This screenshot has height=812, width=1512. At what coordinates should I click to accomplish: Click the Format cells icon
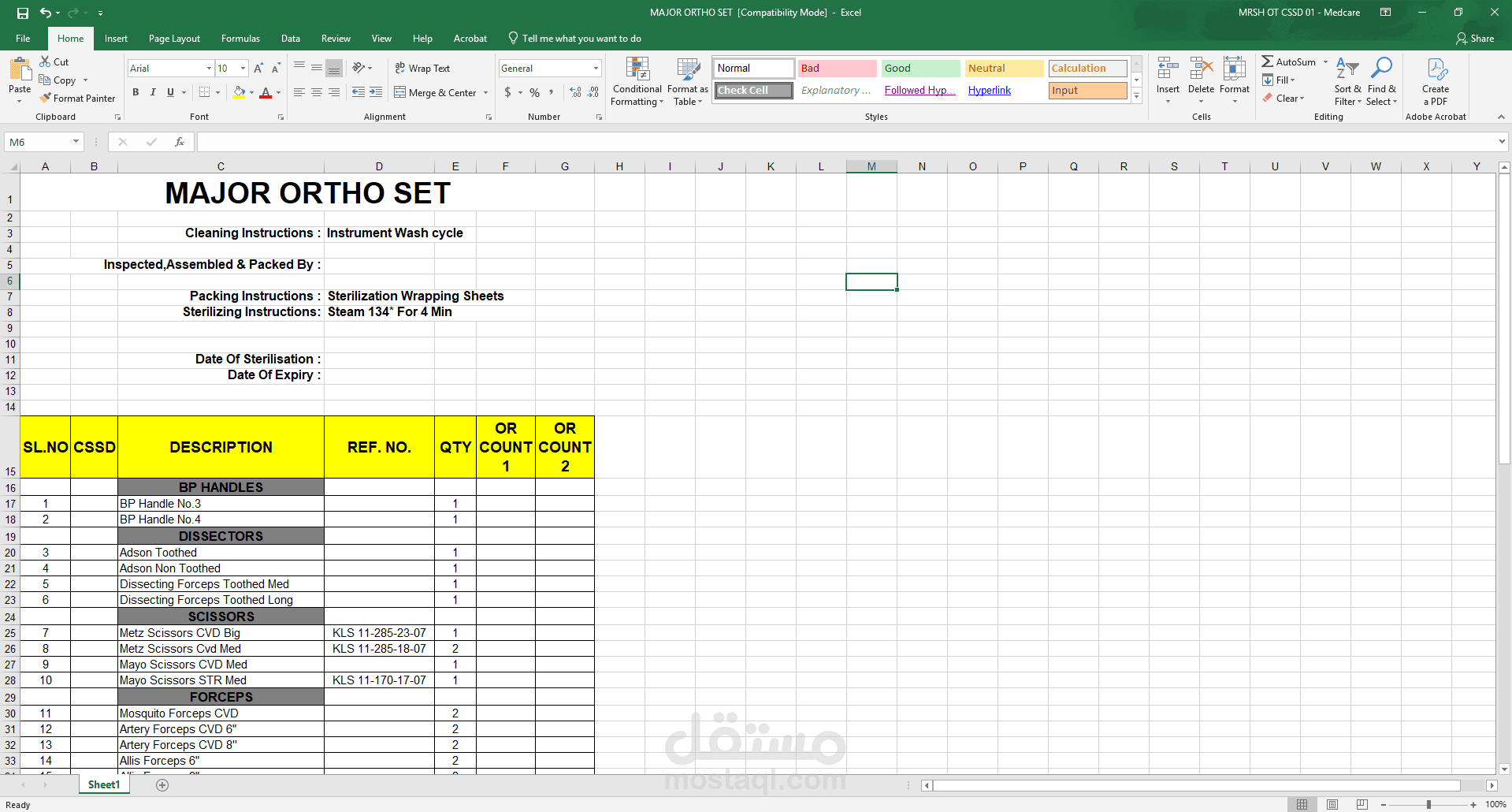click(x=1235, y=69)
